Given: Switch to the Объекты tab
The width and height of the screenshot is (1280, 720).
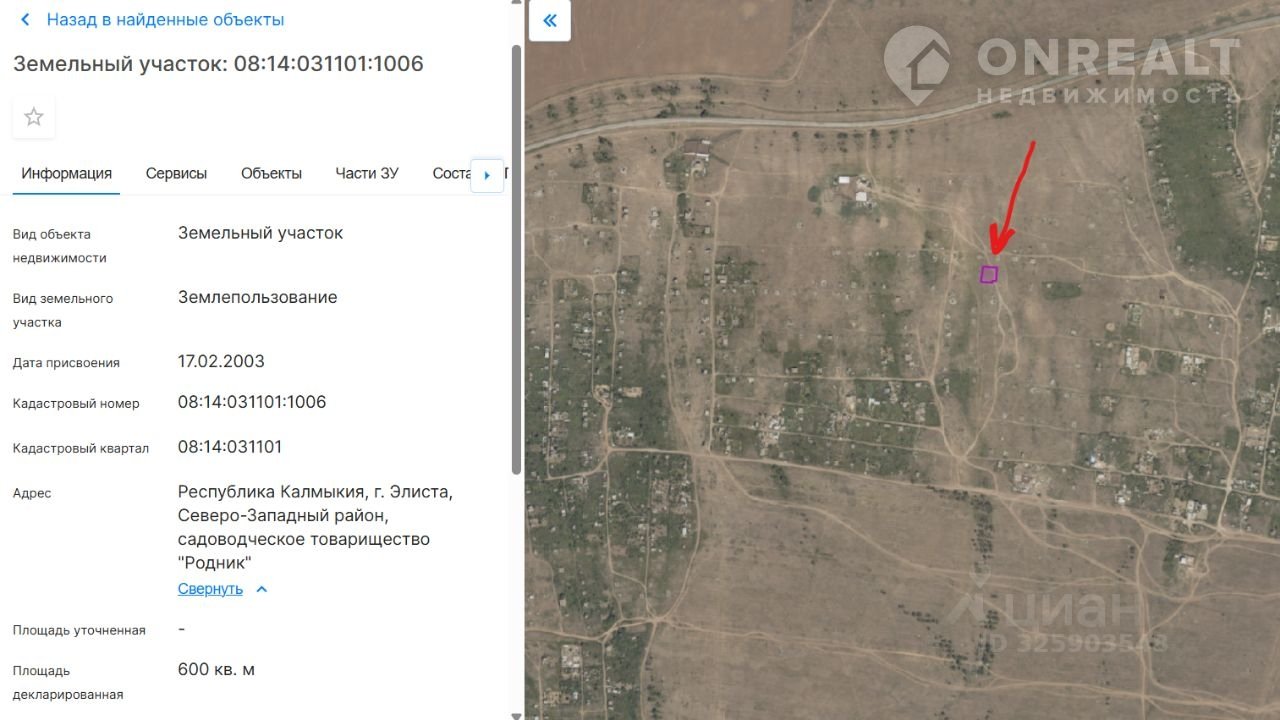Looking at the screenshot, I should (271, 173).
